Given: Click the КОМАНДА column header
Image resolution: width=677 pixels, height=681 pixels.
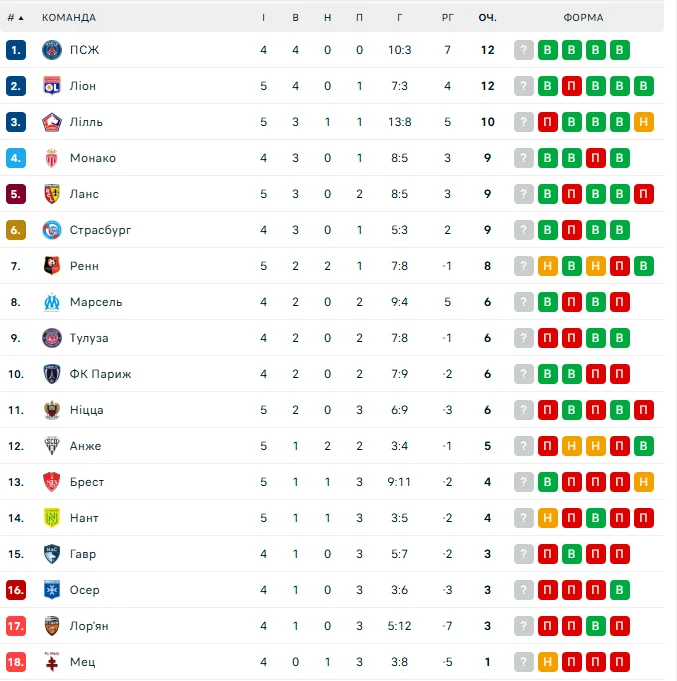Looking at the screenshot, I should pos(69,18).
